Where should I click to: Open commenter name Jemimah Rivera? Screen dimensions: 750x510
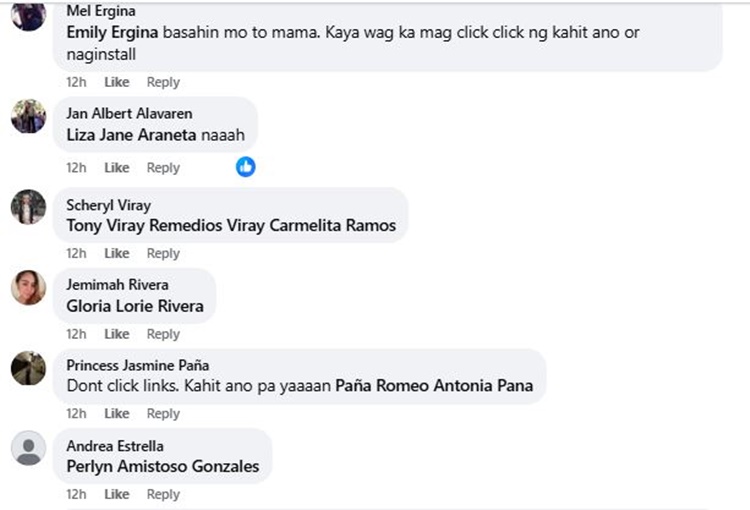pos(118,285)
